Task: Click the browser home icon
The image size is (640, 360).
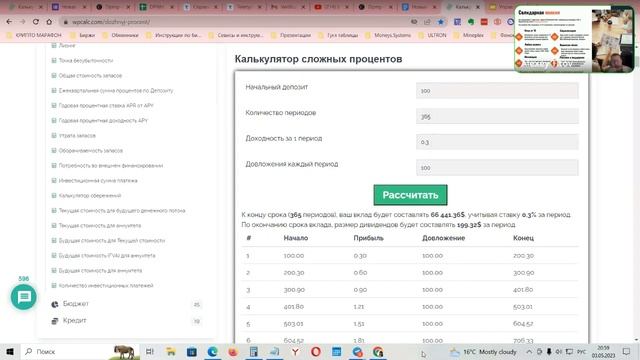Action: 49,22
